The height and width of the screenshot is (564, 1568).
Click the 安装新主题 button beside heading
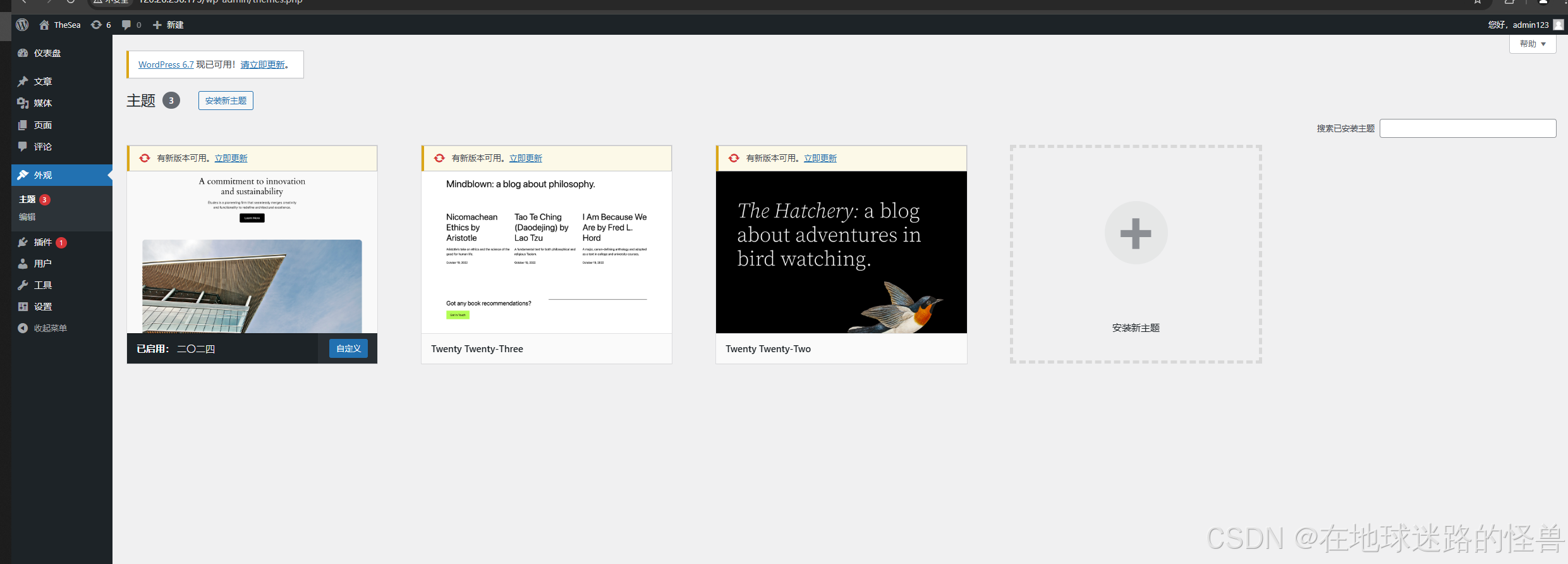[226, 101]
